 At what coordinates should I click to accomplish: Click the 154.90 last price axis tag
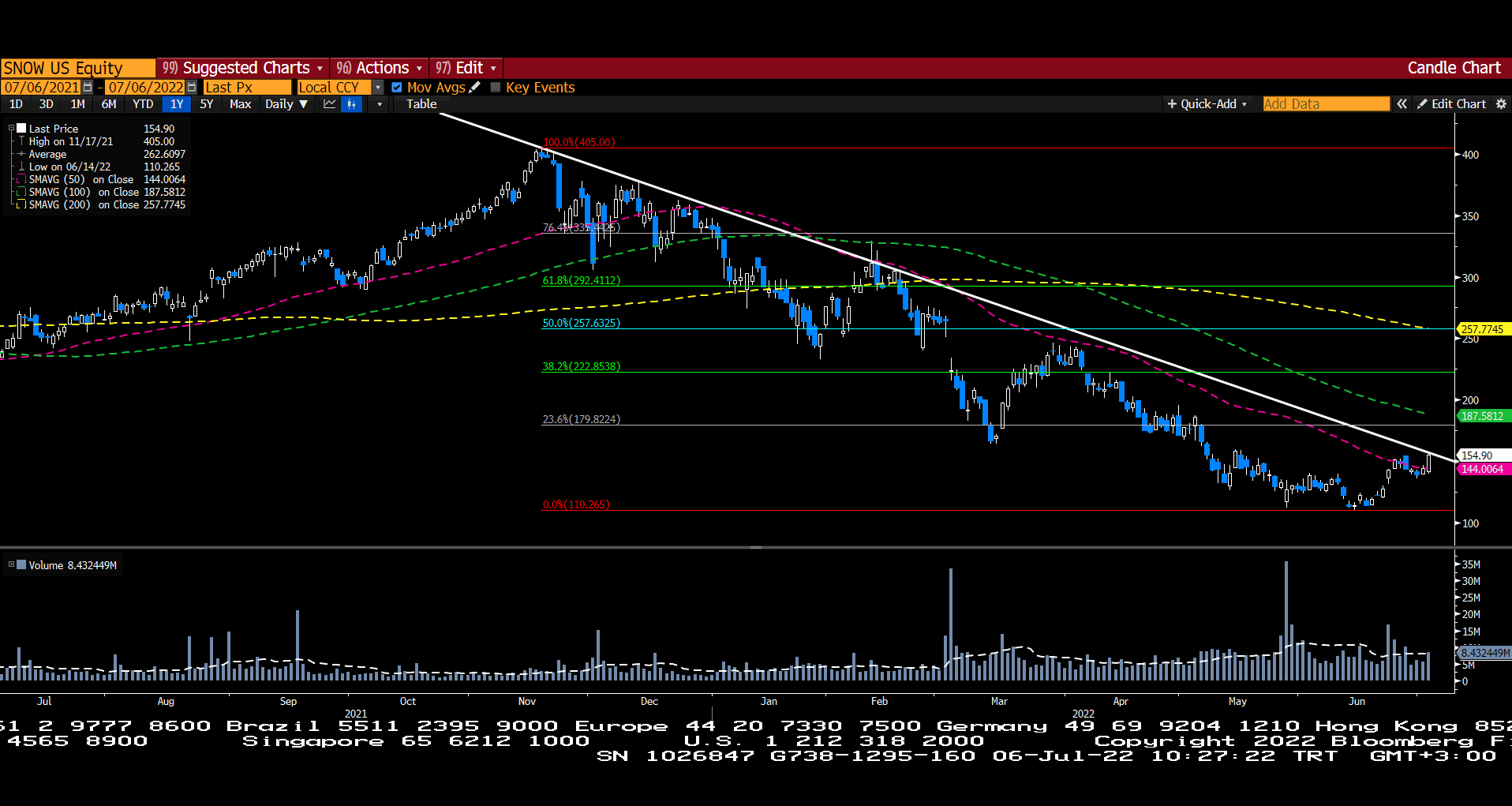pos(1484,455)
